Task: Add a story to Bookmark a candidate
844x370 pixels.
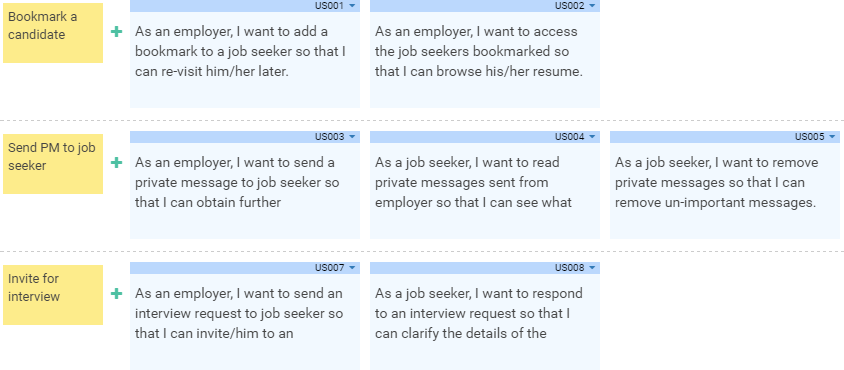Action: coord(116,32)
